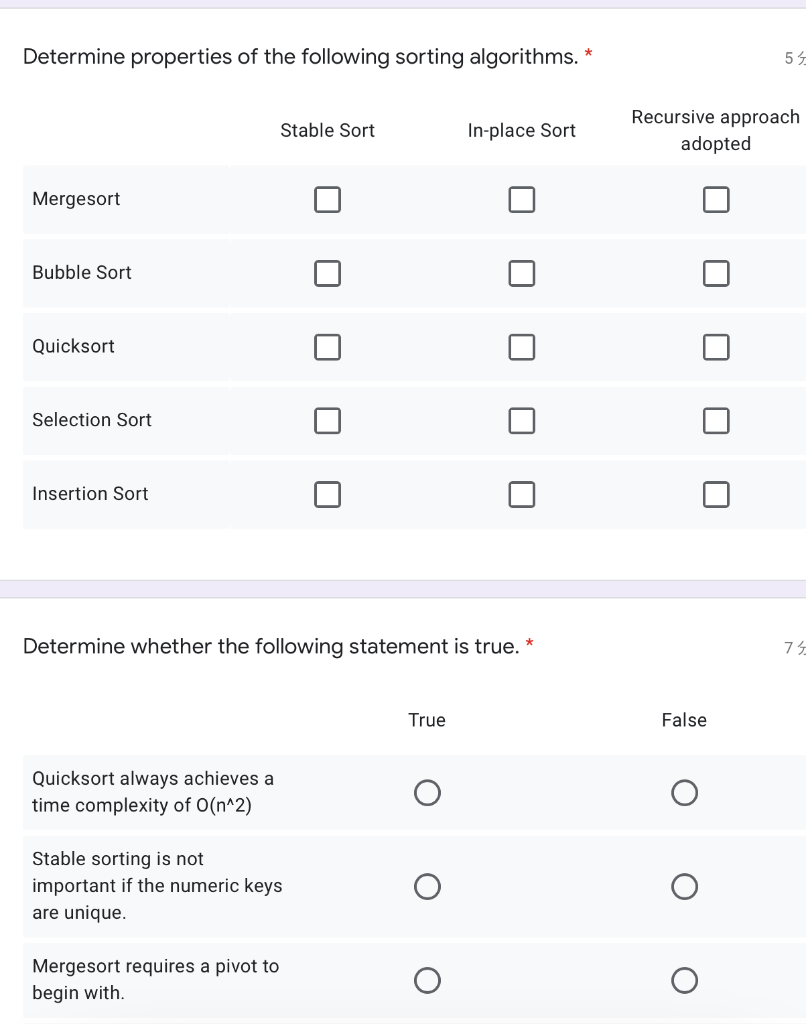Image resolution: width=806 pixels, height=1024 pixels.
Task: Tick Recursive approach for Selection Sort
Action: 715,421
